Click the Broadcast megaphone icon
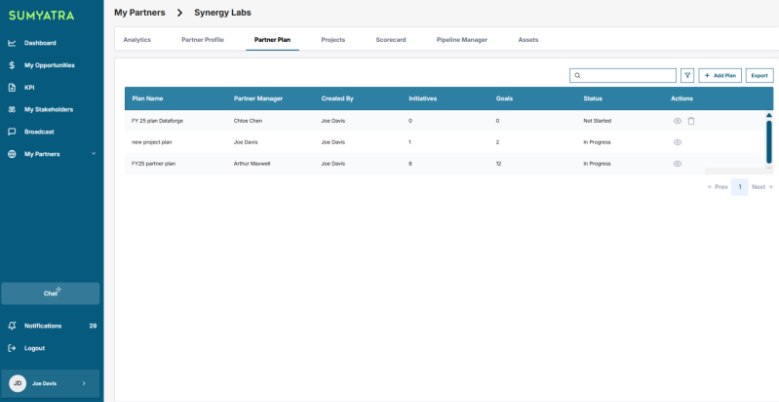Image resolution: width=779 pixels, height=402 pixels. tap(12, 131)
